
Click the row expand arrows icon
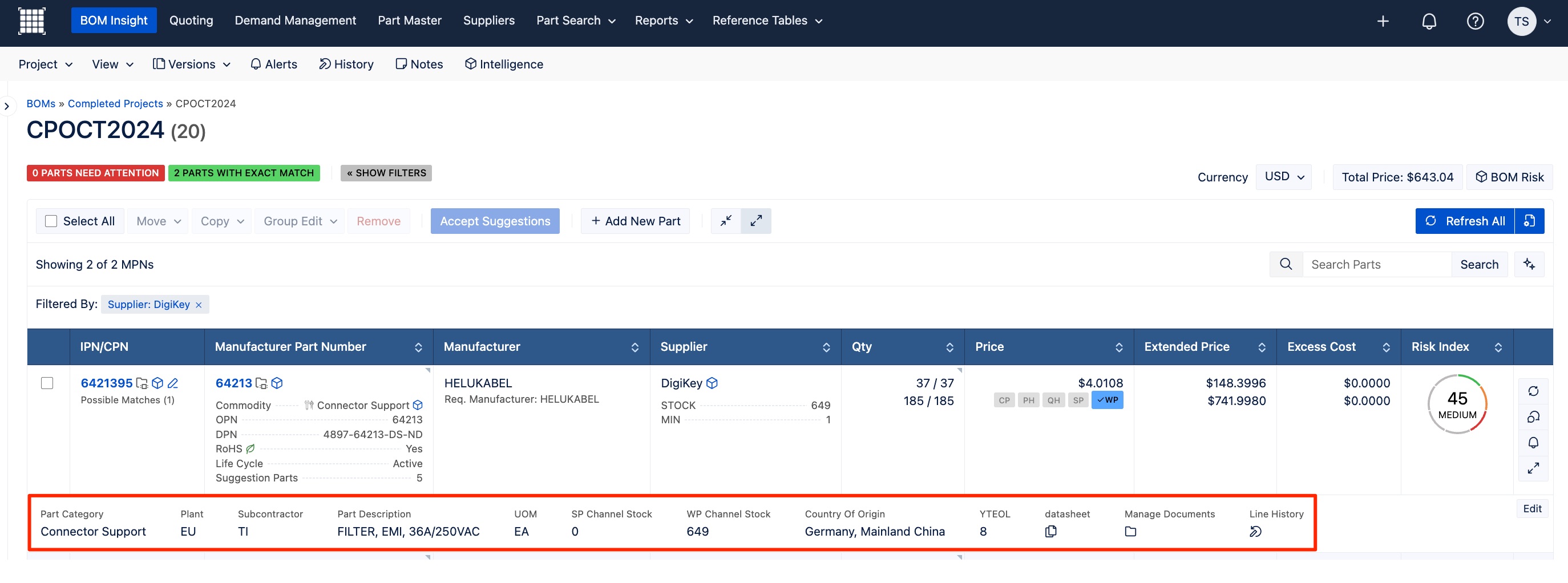[x=1533, y=468]
